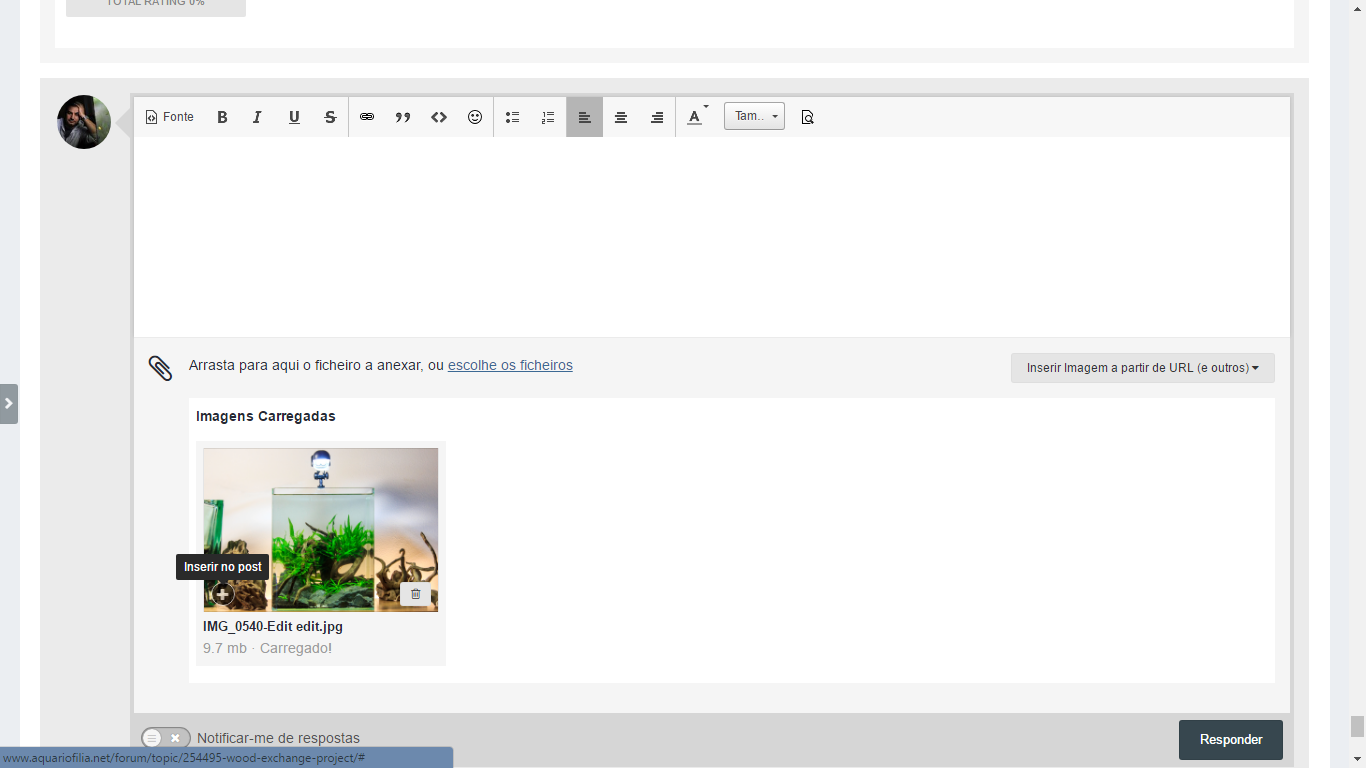Insert a numbered list

[548, 117]
